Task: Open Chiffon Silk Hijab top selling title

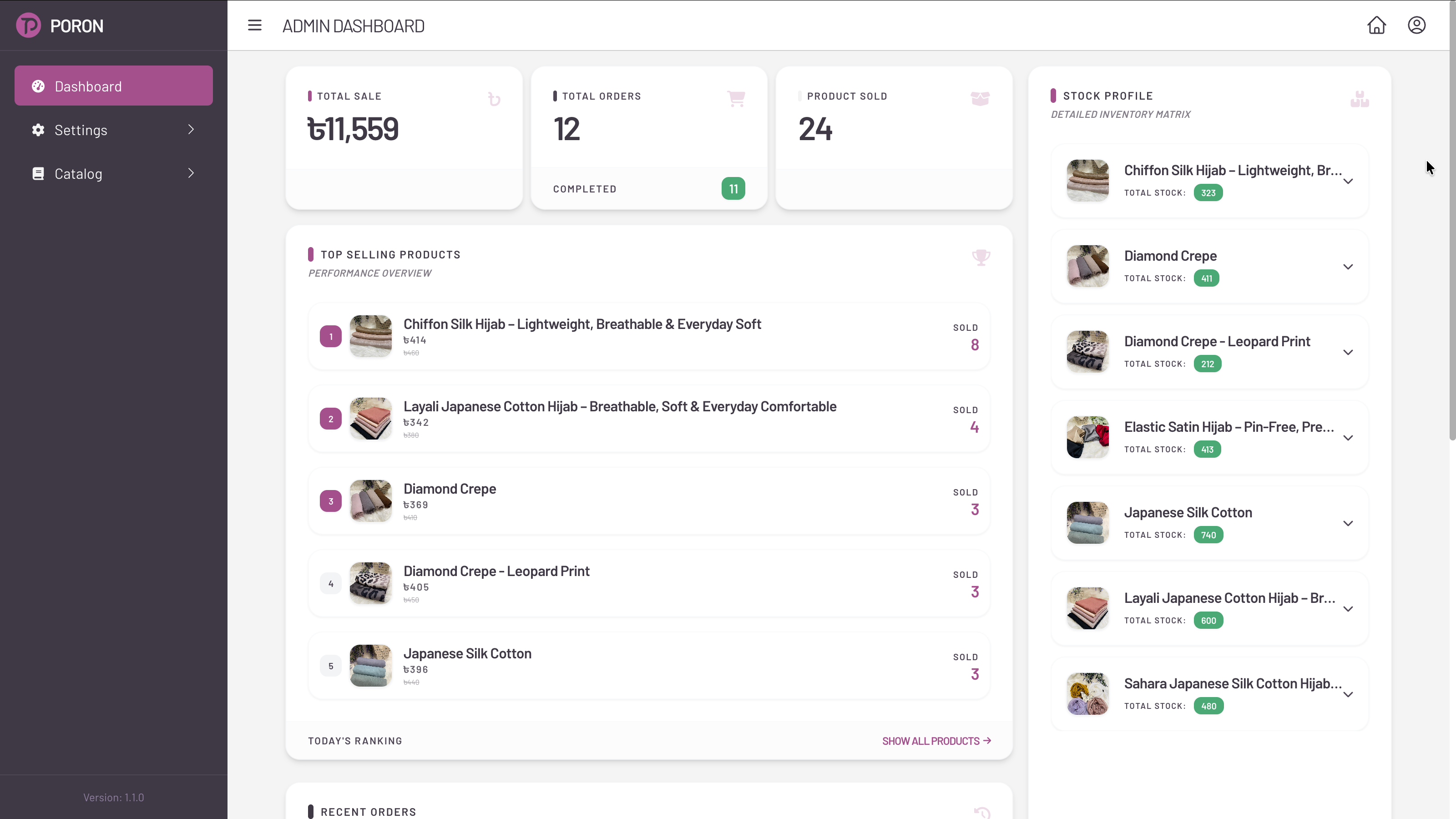Action: point(582,324)
